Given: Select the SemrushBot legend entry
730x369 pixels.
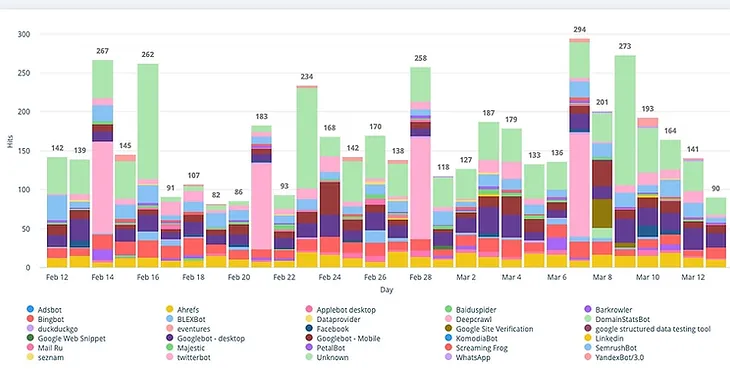Looking at the screenshot, I should pos(610,348).
